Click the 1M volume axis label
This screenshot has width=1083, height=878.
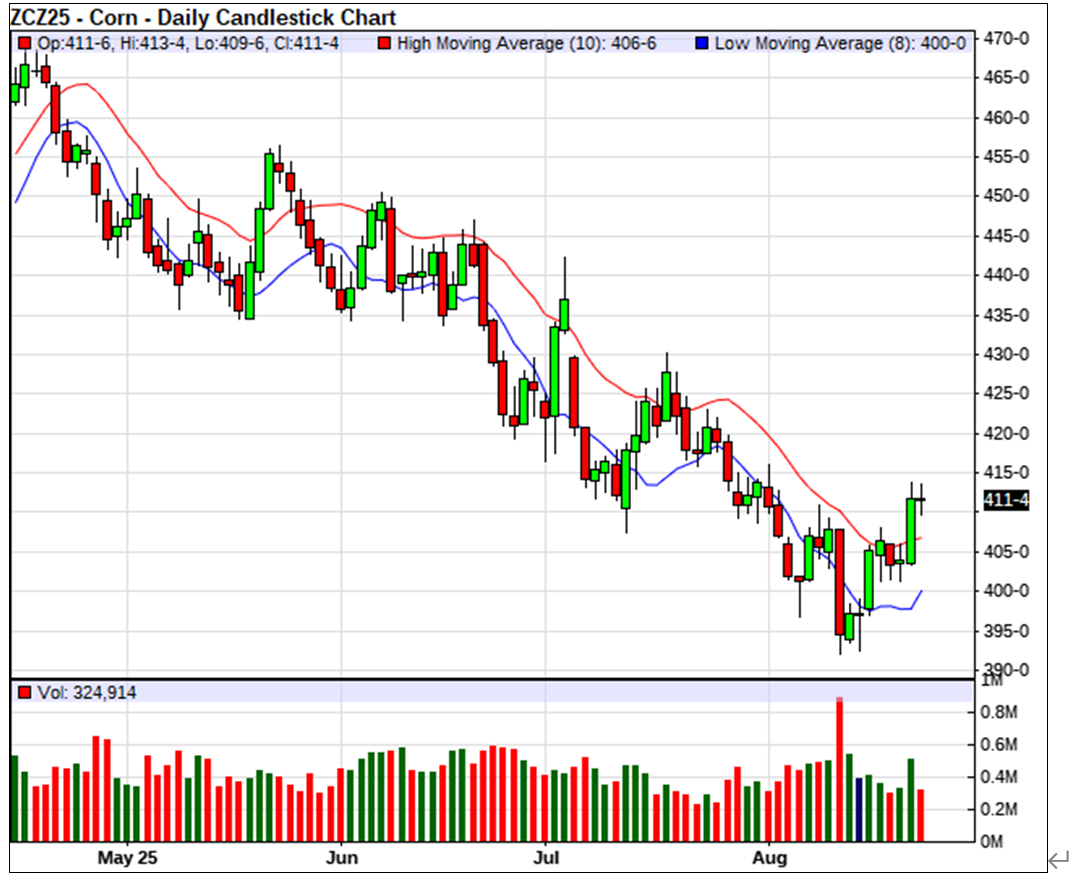[992, 681]
